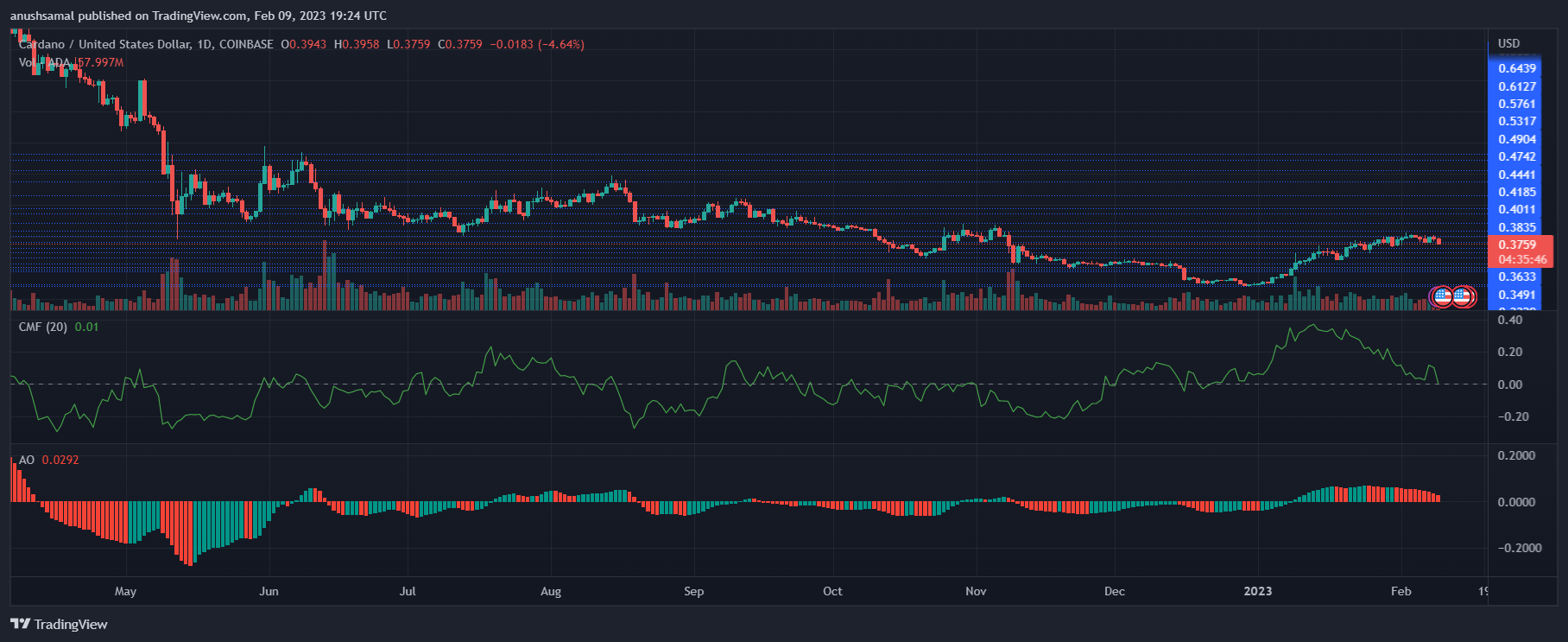Click the 0.40 label on the CMF scale
The image size is (1568, 642).
1510,320
